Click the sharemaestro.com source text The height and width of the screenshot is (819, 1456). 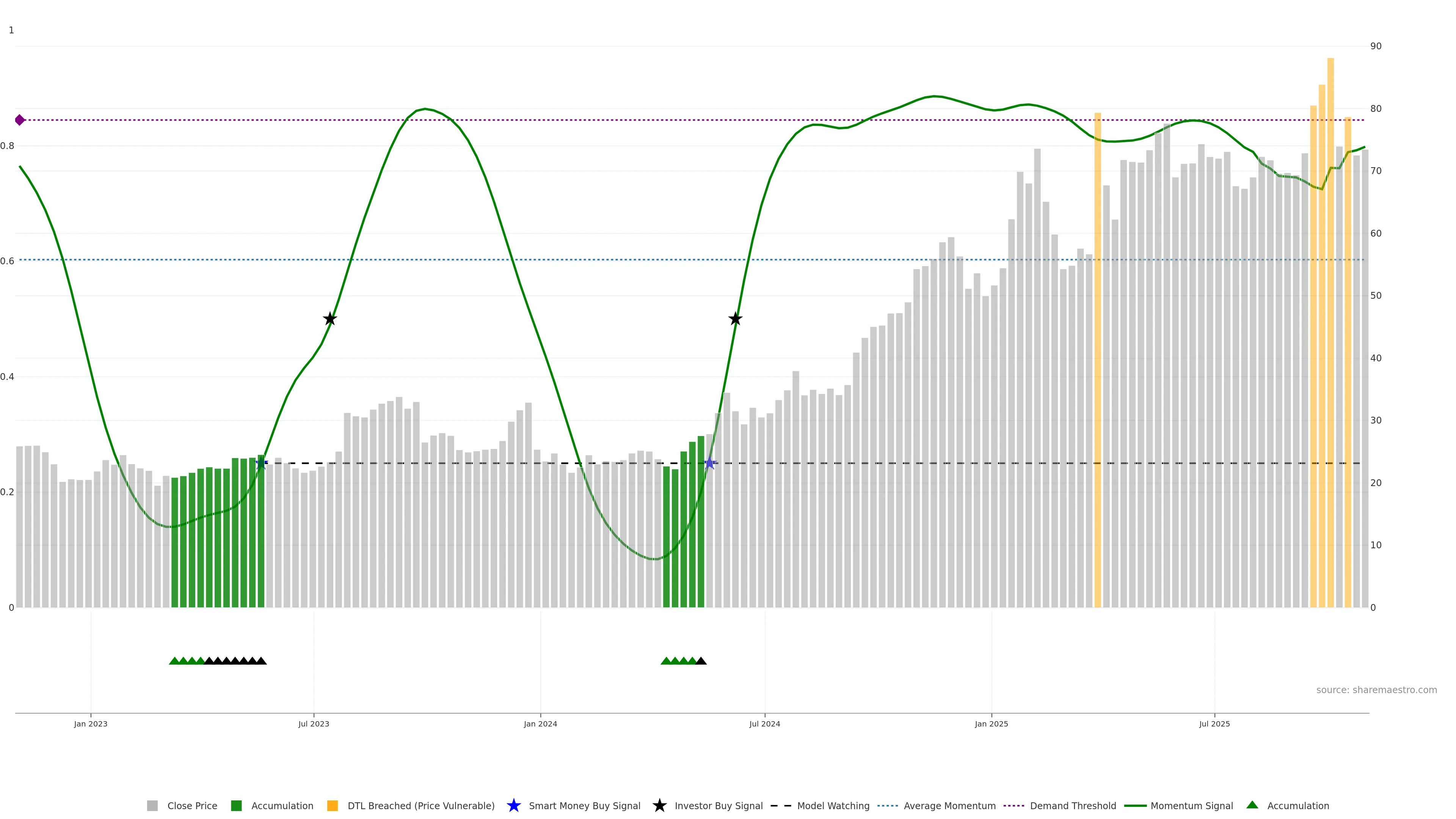click(x=1376, y=690)
